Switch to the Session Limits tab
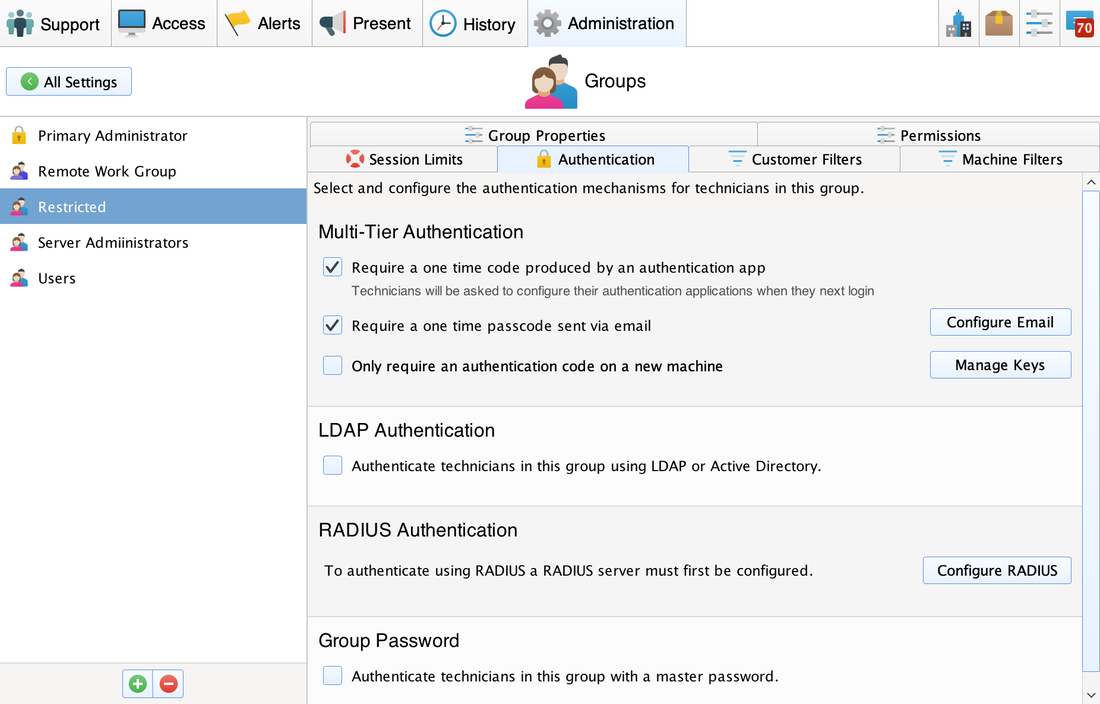1100x704 pixels. (x=404, y=159)
